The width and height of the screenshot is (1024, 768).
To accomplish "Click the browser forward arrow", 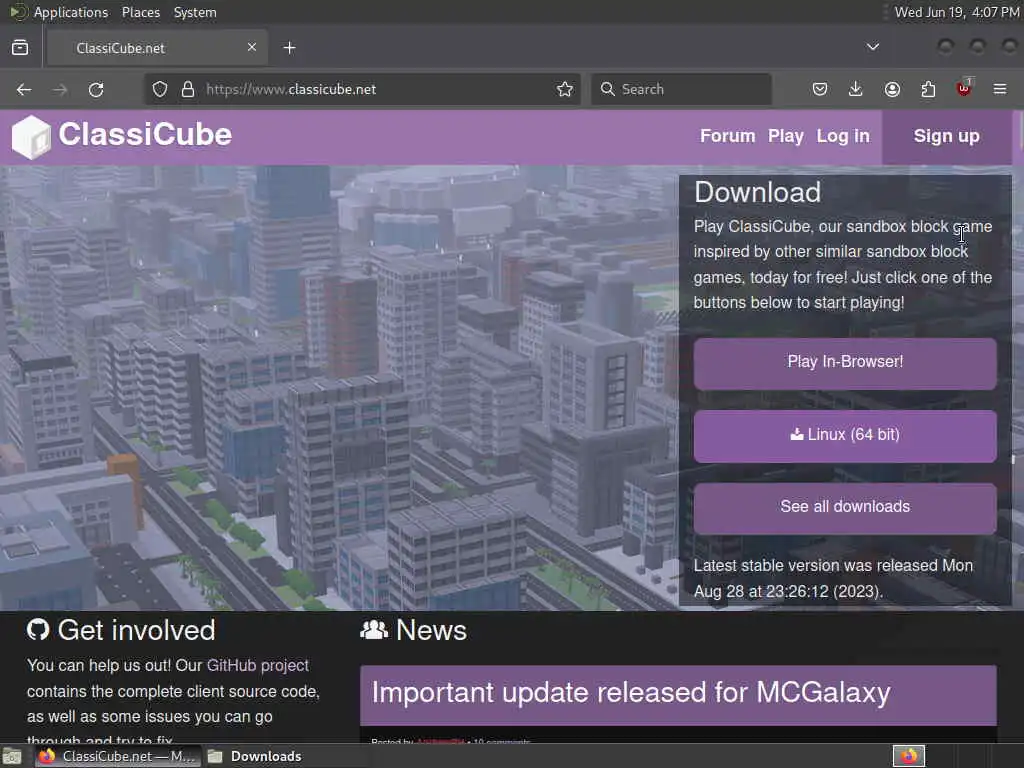I will coord(60,89).
